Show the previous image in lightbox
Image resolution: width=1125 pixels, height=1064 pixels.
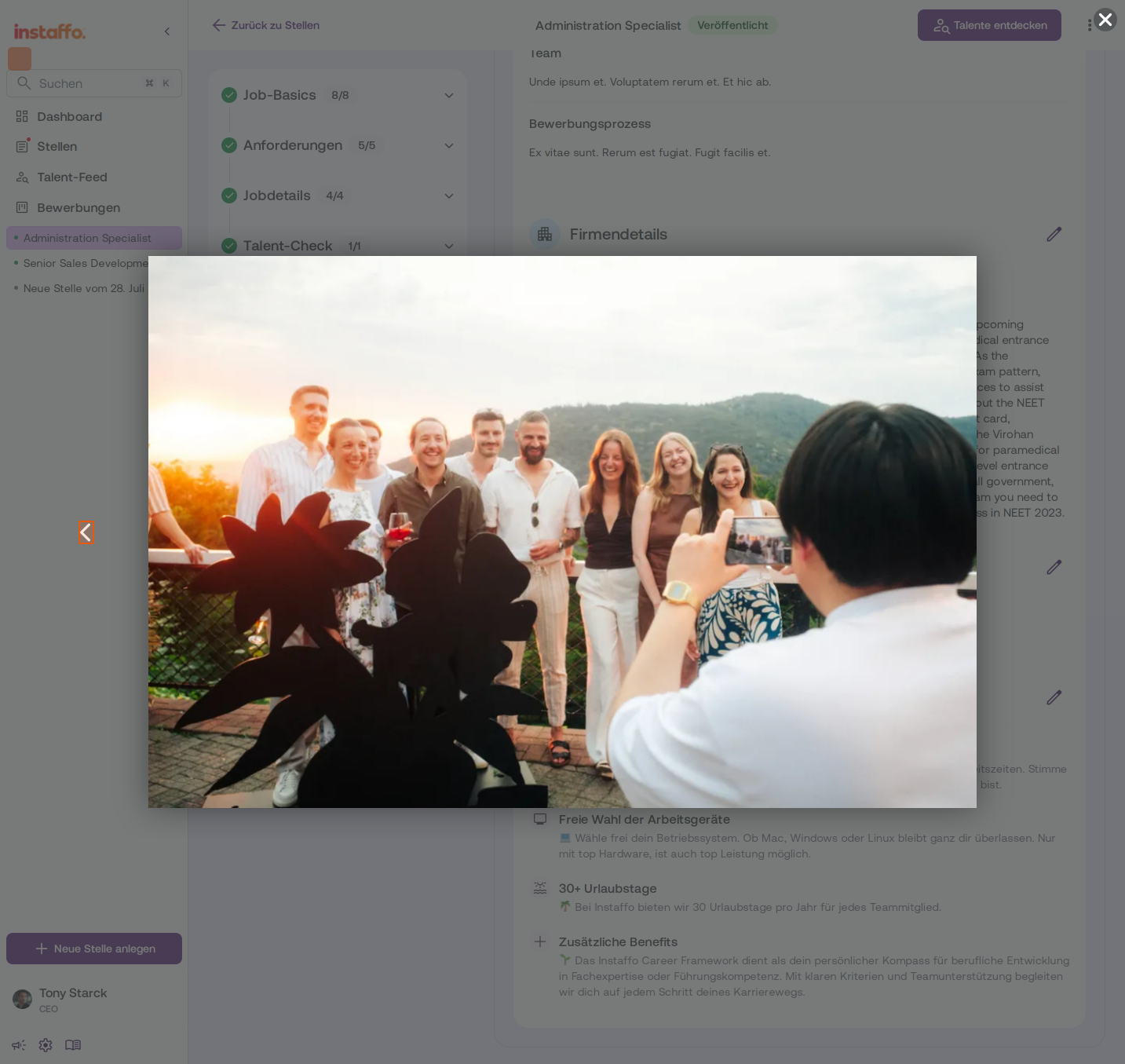[86, 532]
